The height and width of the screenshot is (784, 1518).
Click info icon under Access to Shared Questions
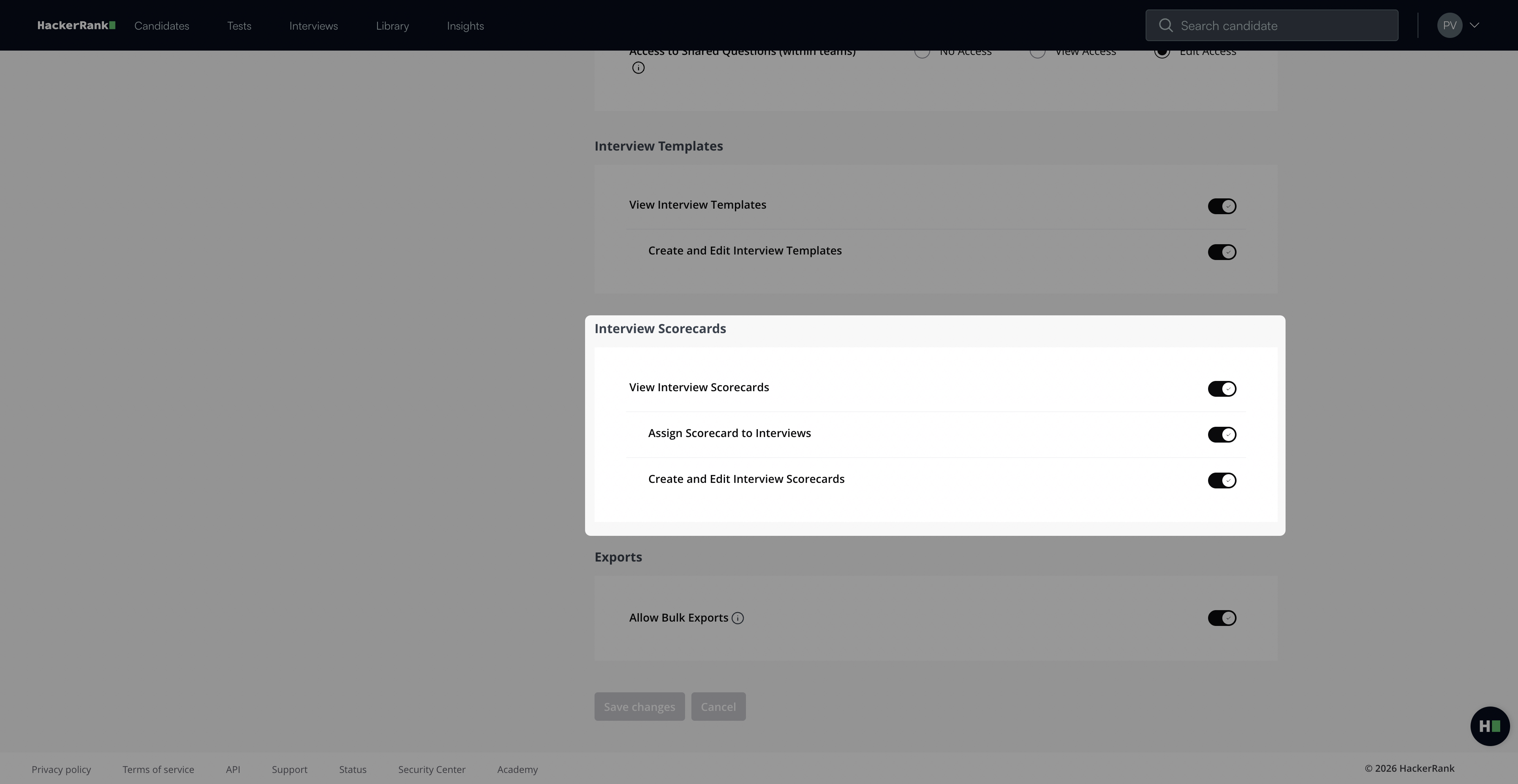point(638,68)
